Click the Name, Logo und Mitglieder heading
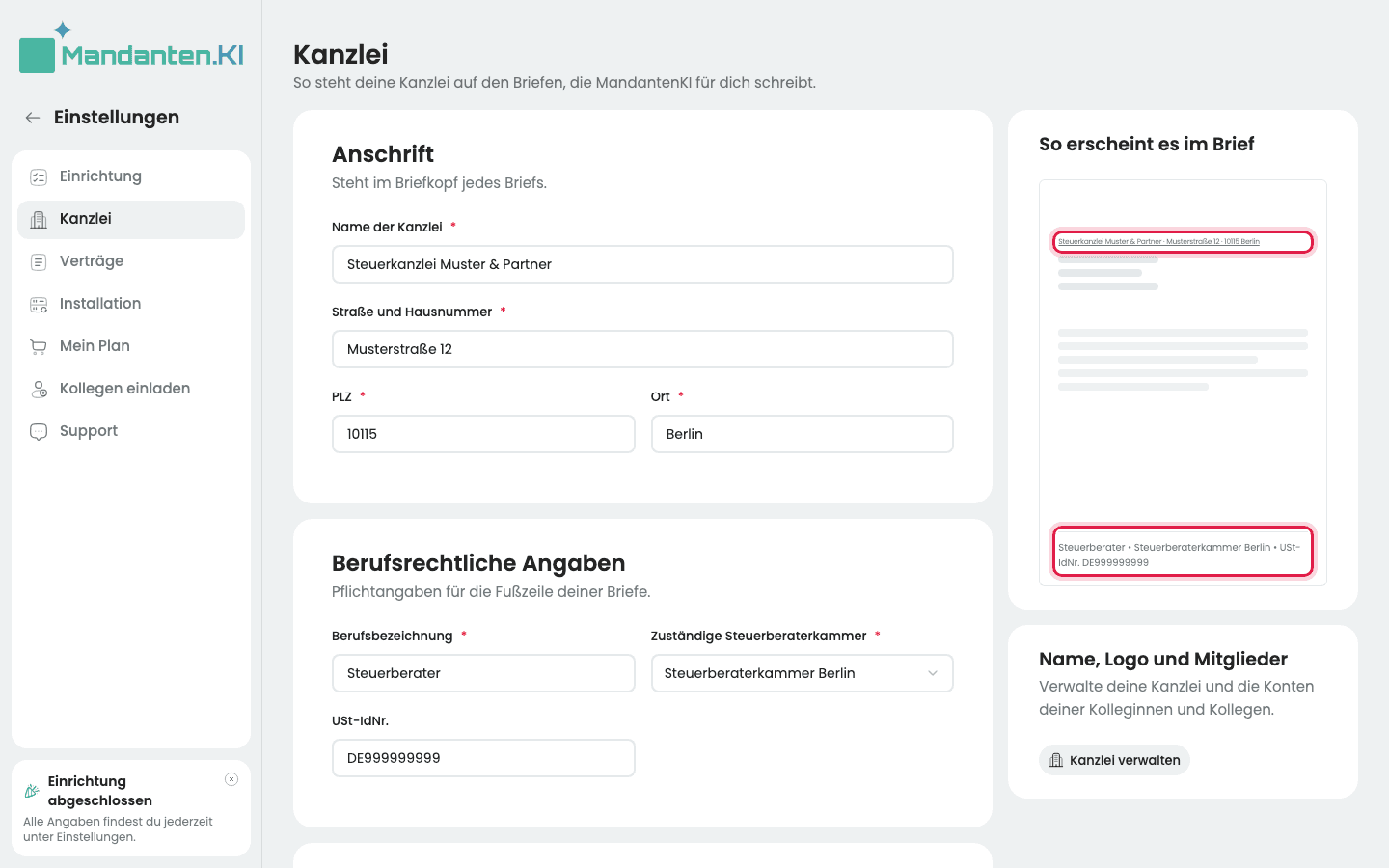 coord(1163,660)
